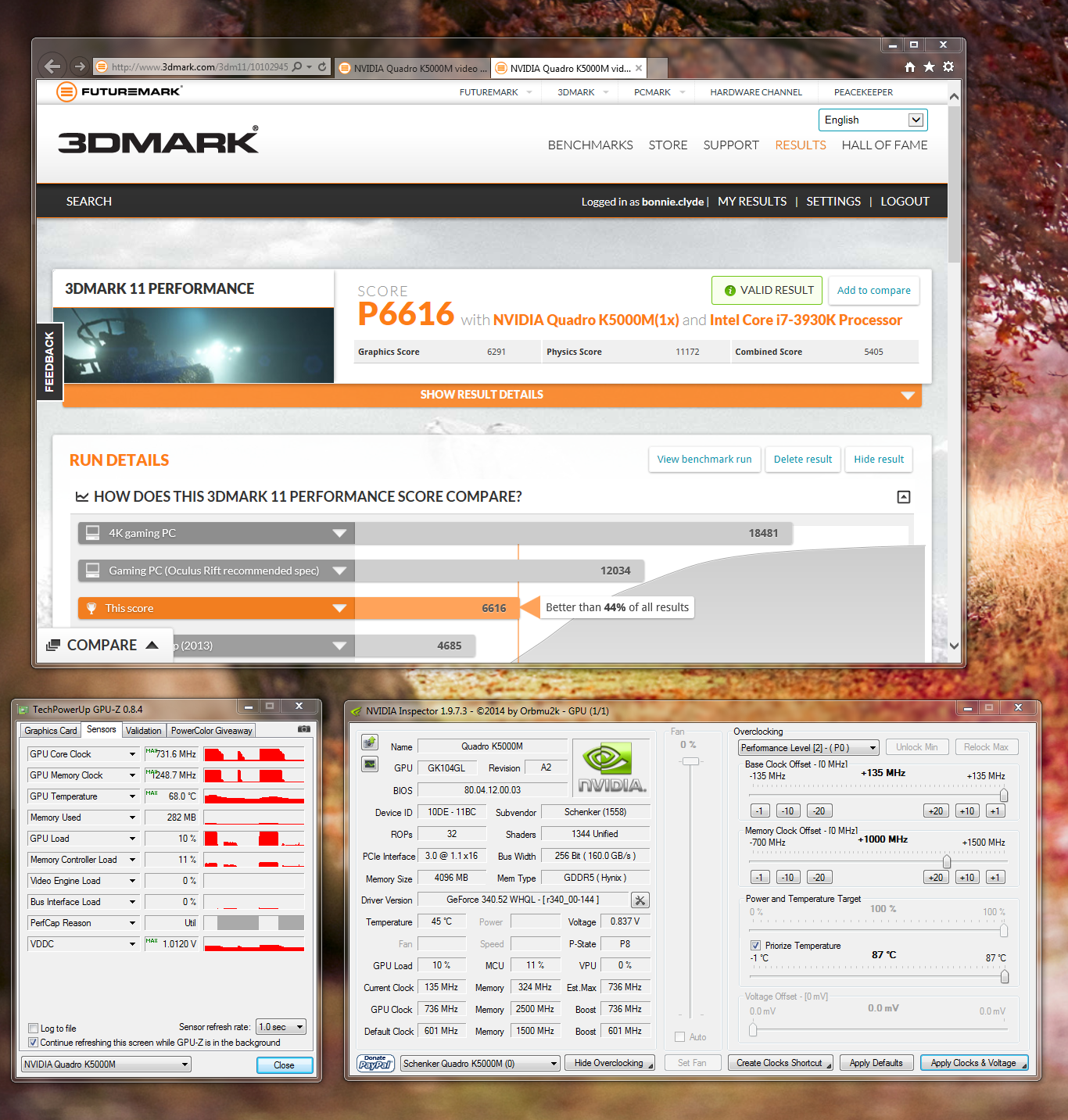
Task: Click the search magnifier in address bar
Action: click(x=297, y=66)
